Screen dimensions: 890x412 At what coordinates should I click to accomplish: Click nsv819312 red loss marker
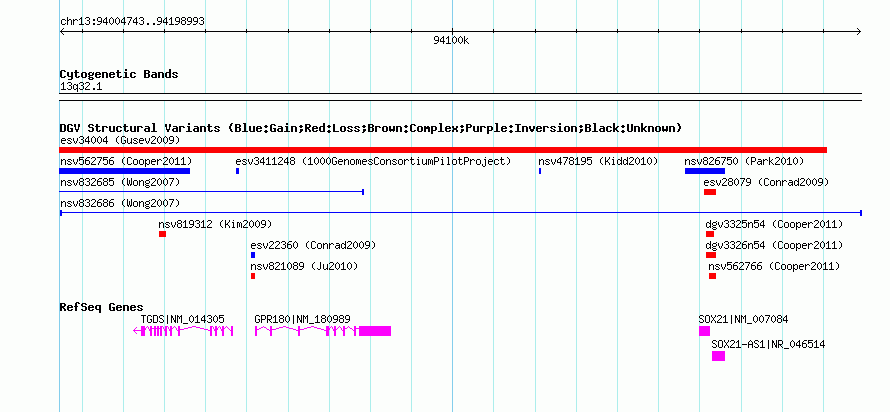point(162,234)
